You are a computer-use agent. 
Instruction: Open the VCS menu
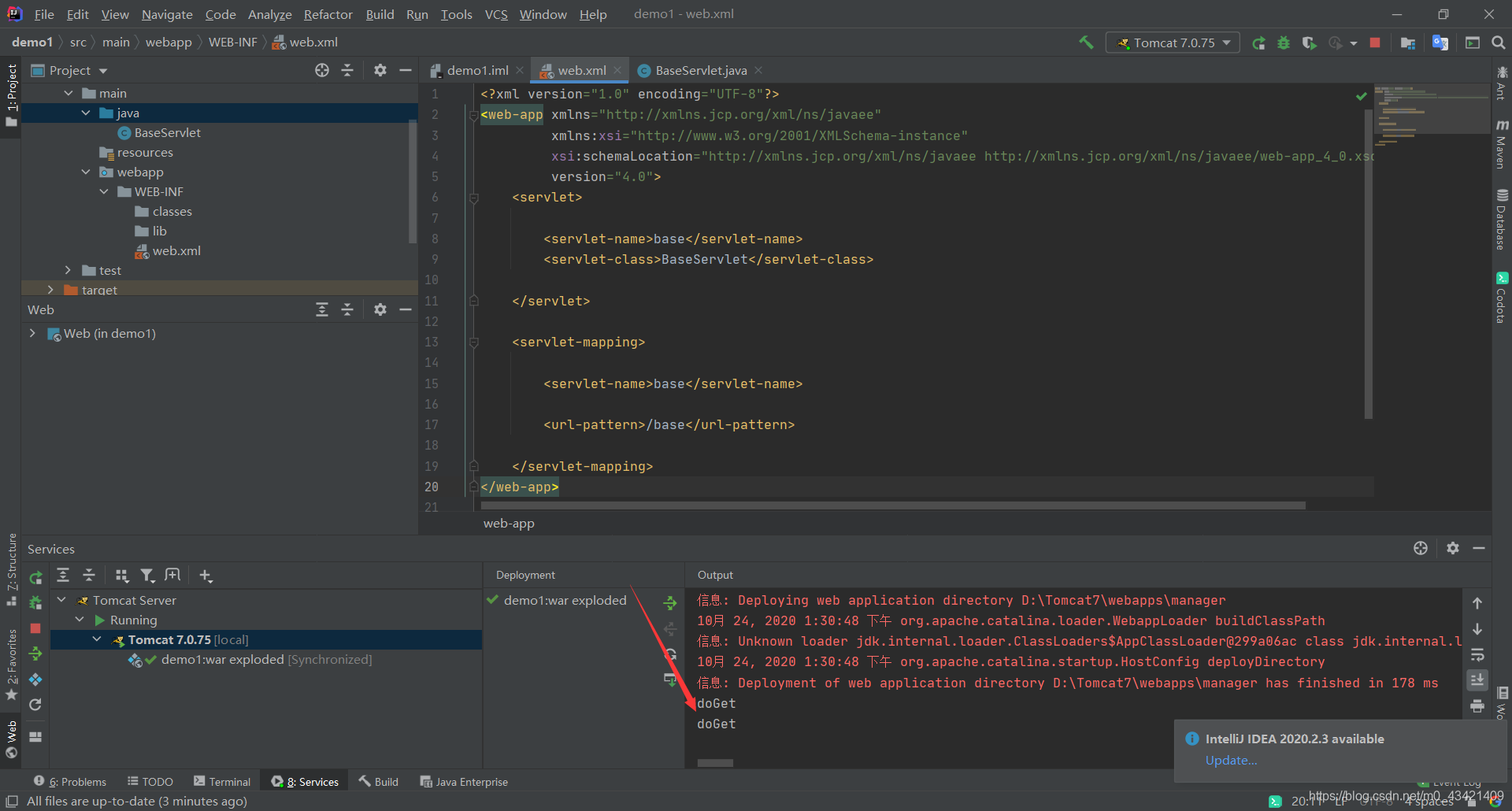(496, 14)
